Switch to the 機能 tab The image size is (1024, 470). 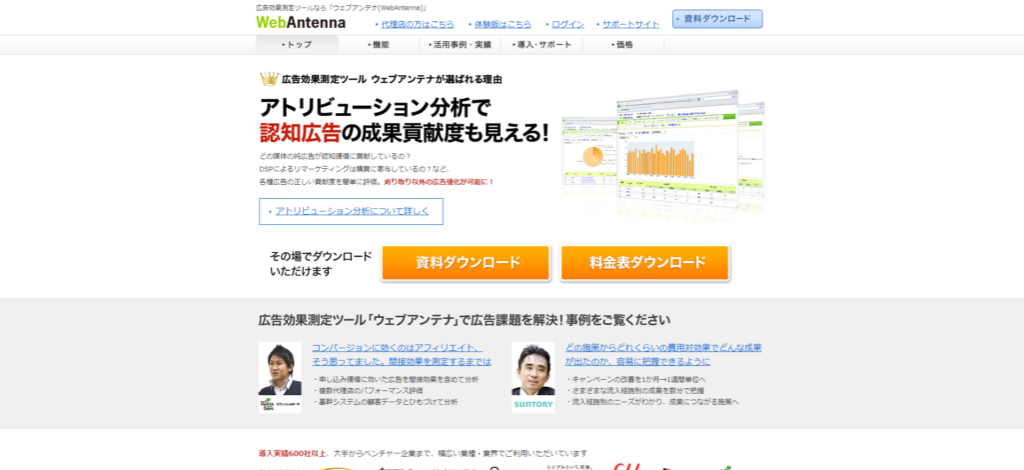[379, 45]
